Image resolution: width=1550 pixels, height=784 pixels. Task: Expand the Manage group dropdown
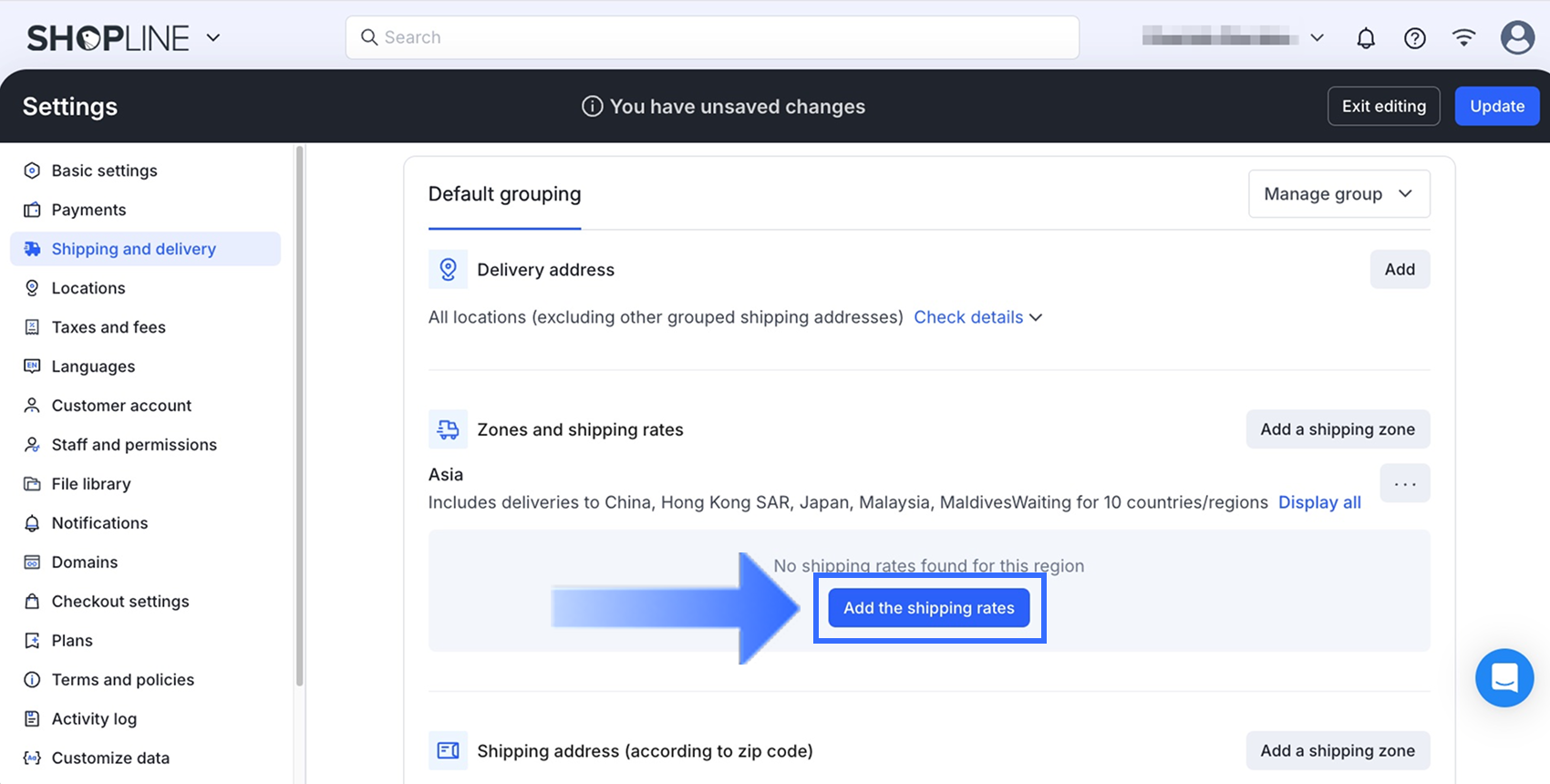(1338, 194)
